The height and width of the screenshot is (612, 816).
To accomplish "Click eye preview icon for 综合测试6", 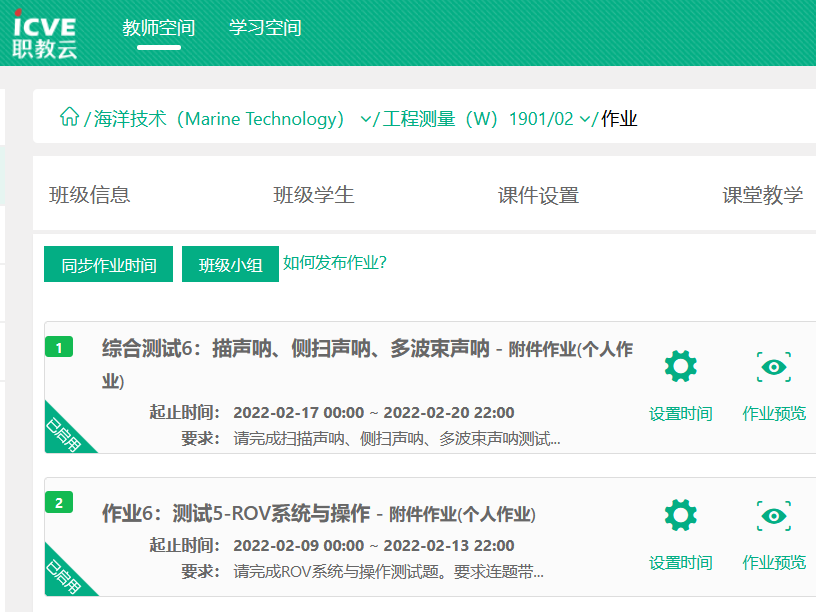I will 774,367.
